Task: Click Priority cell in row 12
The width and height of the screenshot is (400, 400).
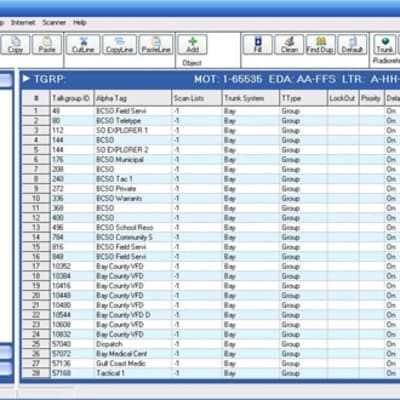Action: (x=371, y=218)
